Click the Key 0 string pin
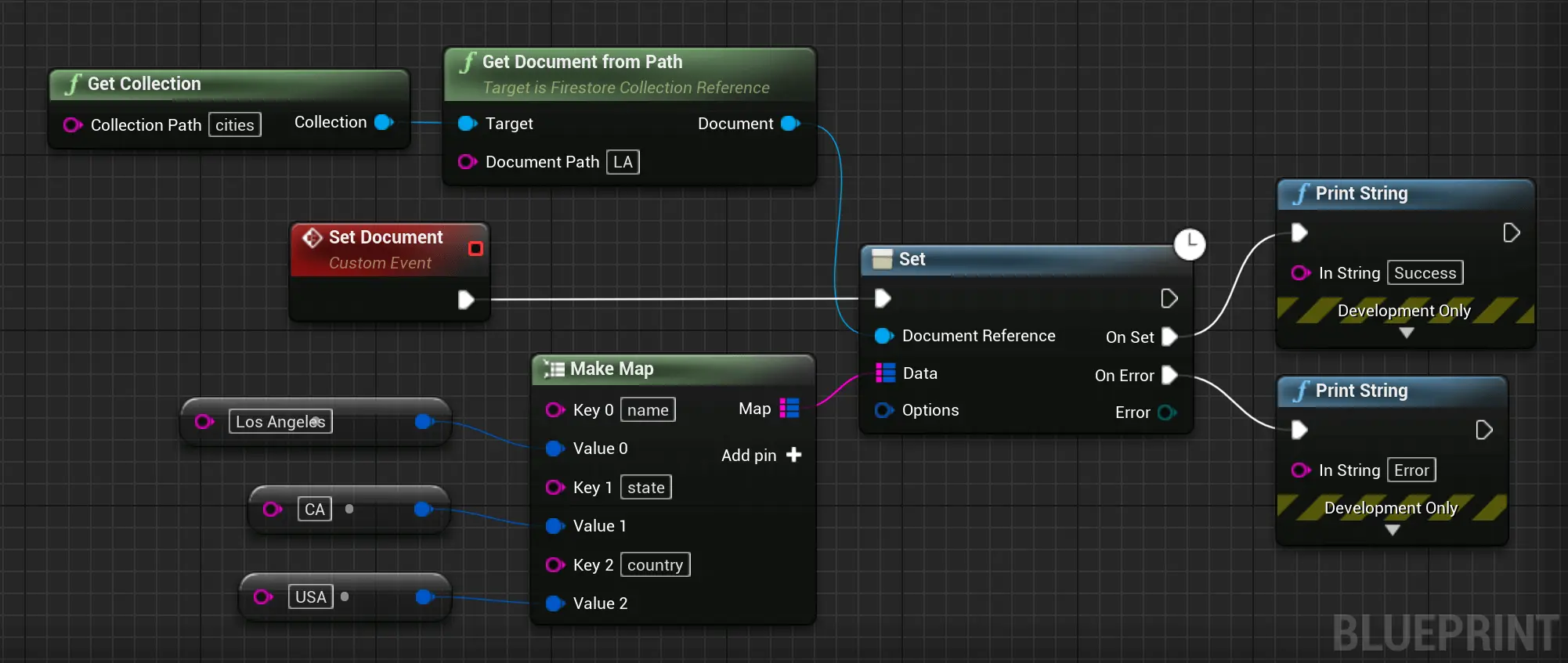Viewport: 1568px width, 663px height. pyautogui.click(x=555, y=410)
